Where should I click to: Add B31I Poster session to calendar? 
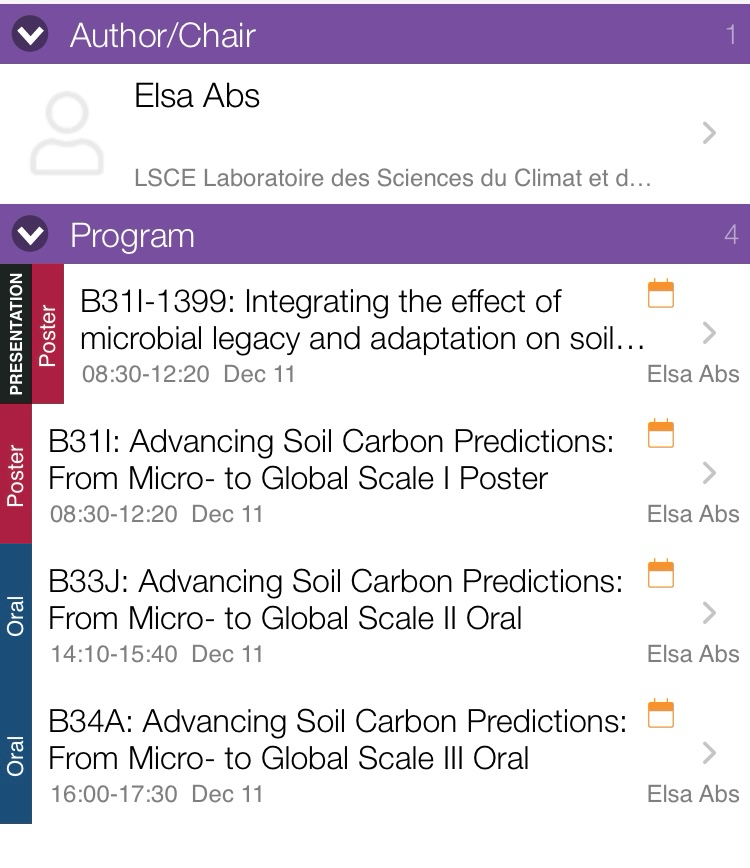[661, 434]
